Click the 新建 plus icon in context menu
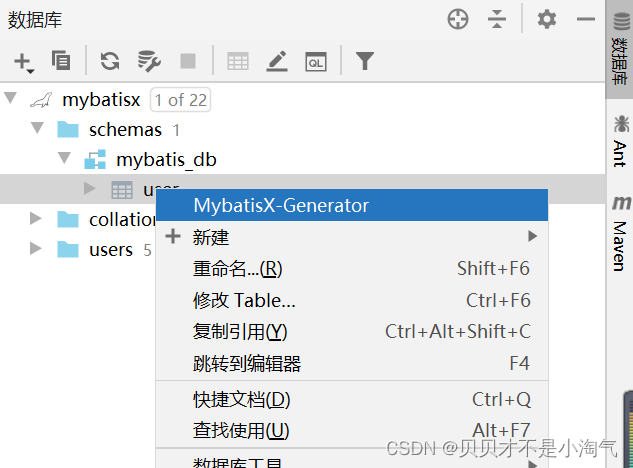This screenshot has width=633, height=468. [x=173, y=236]
